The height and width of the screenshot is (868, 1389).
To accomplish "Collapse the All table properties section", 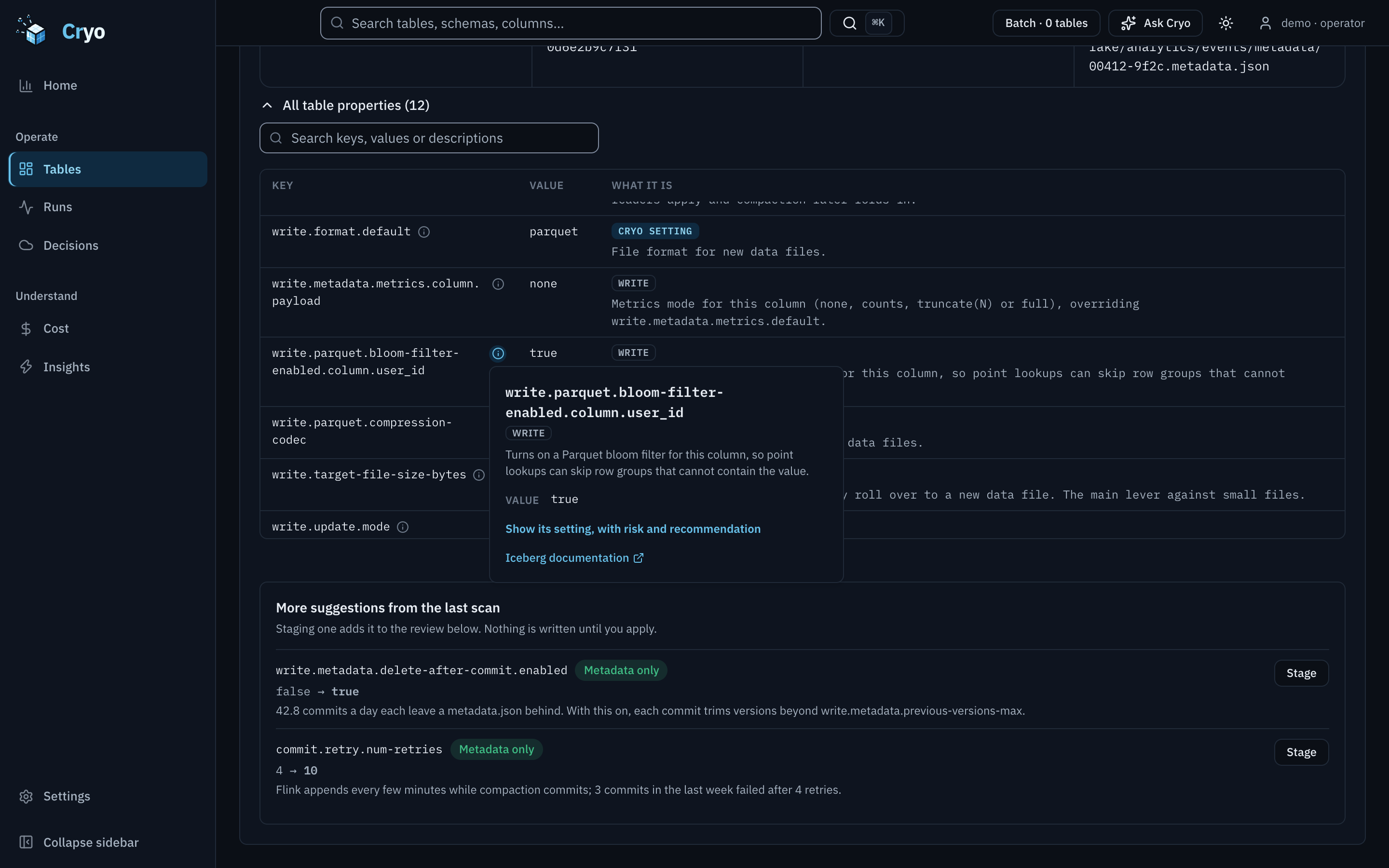I will tap(345, 106).
